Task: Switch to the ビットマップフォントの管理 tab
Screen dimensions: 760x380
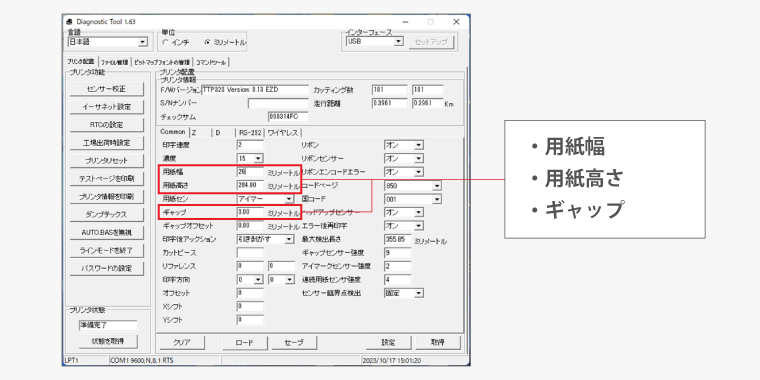Action: [162, 62]
